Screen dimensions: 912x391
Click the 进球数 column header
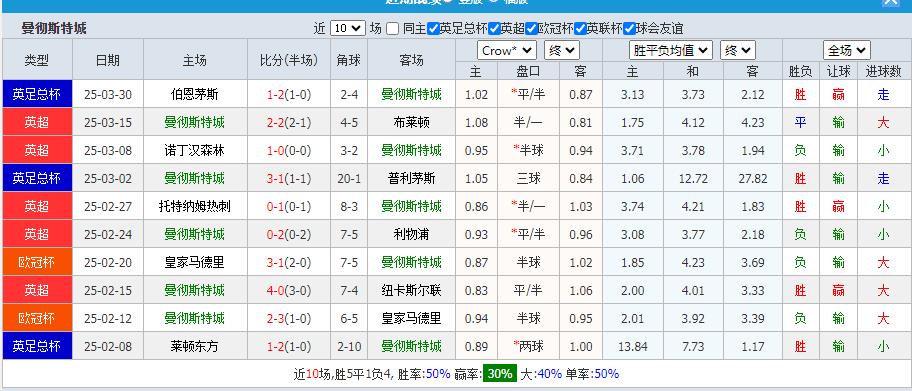coord(884,71)
